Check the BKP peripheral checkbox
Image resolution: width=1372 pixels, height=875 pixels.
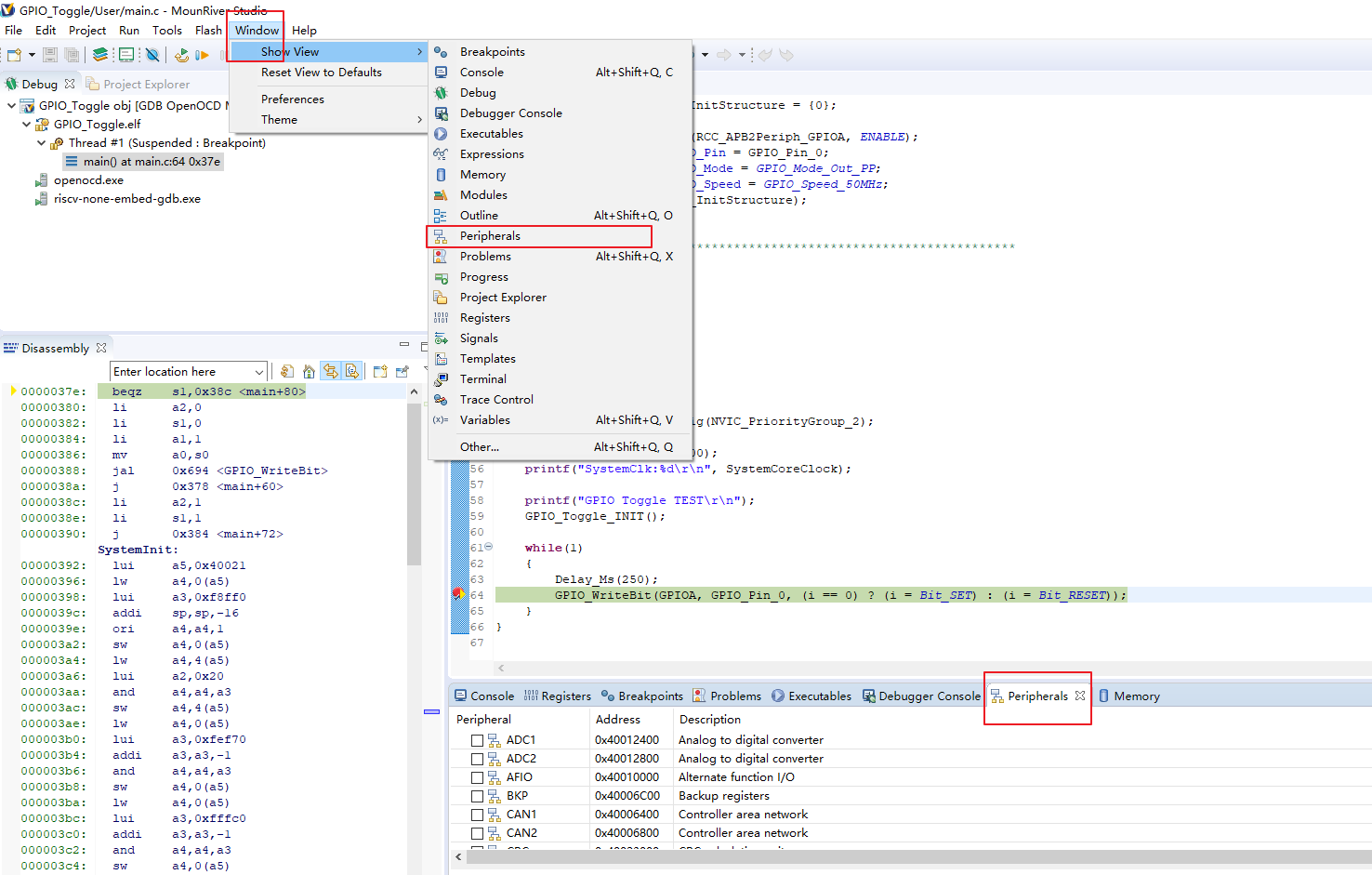[477, 796]
